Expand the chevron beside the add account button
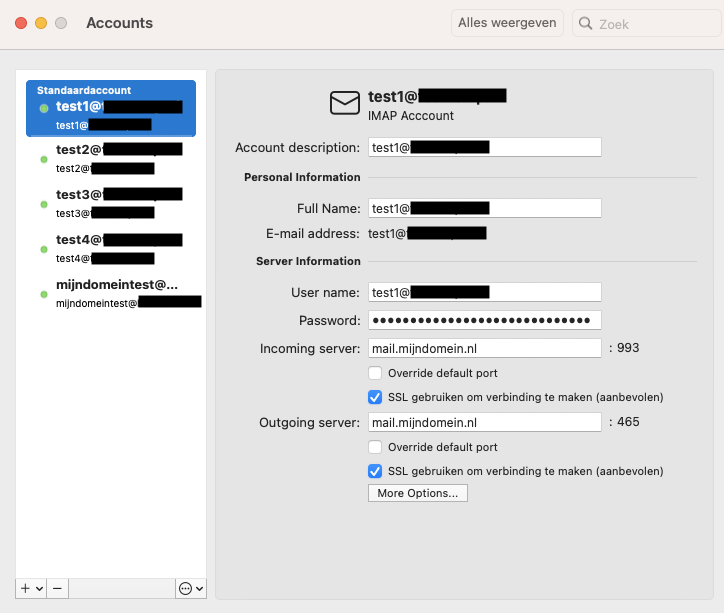The image size is (724, 613). coord(39,589)
